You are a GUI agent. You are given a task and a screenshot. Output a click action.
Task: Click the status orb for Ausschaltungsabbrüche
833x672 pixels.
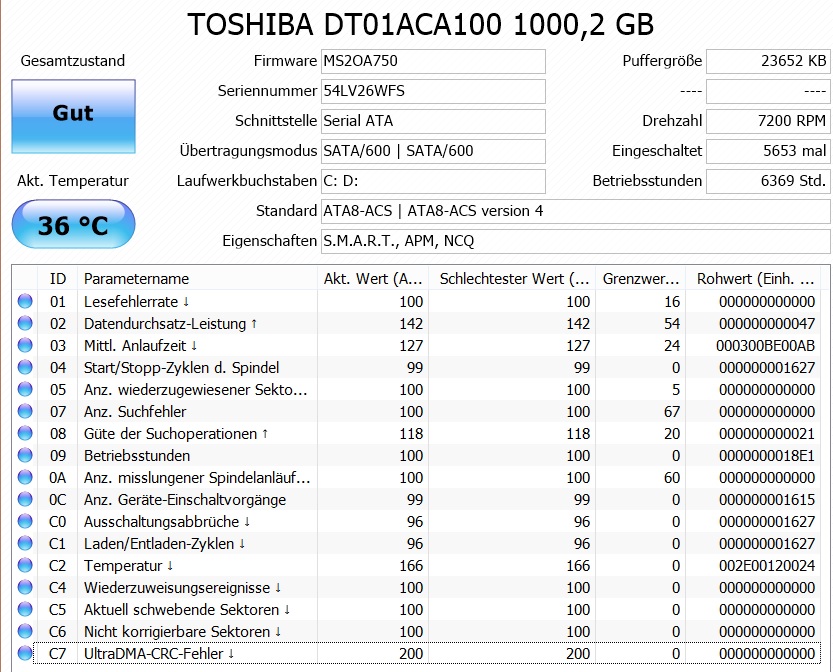click(x=25, y=521)
